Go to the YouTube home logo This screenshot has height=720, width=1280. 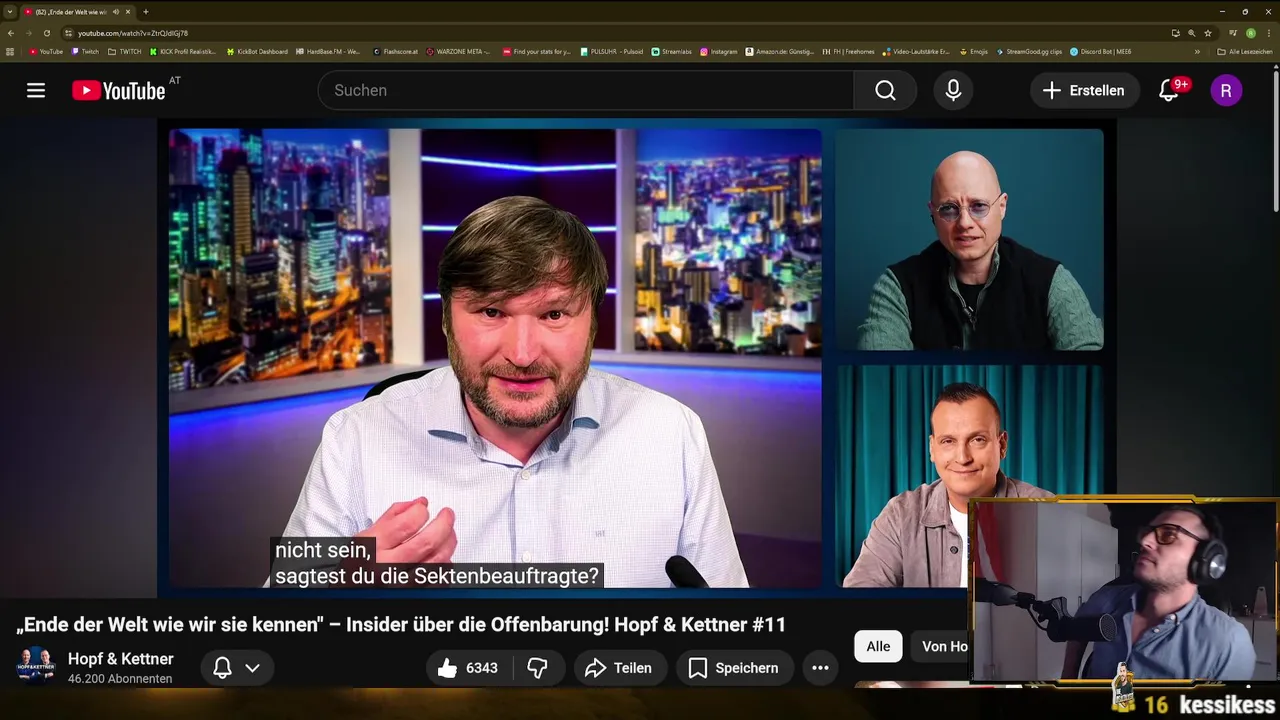coord(119,90)
